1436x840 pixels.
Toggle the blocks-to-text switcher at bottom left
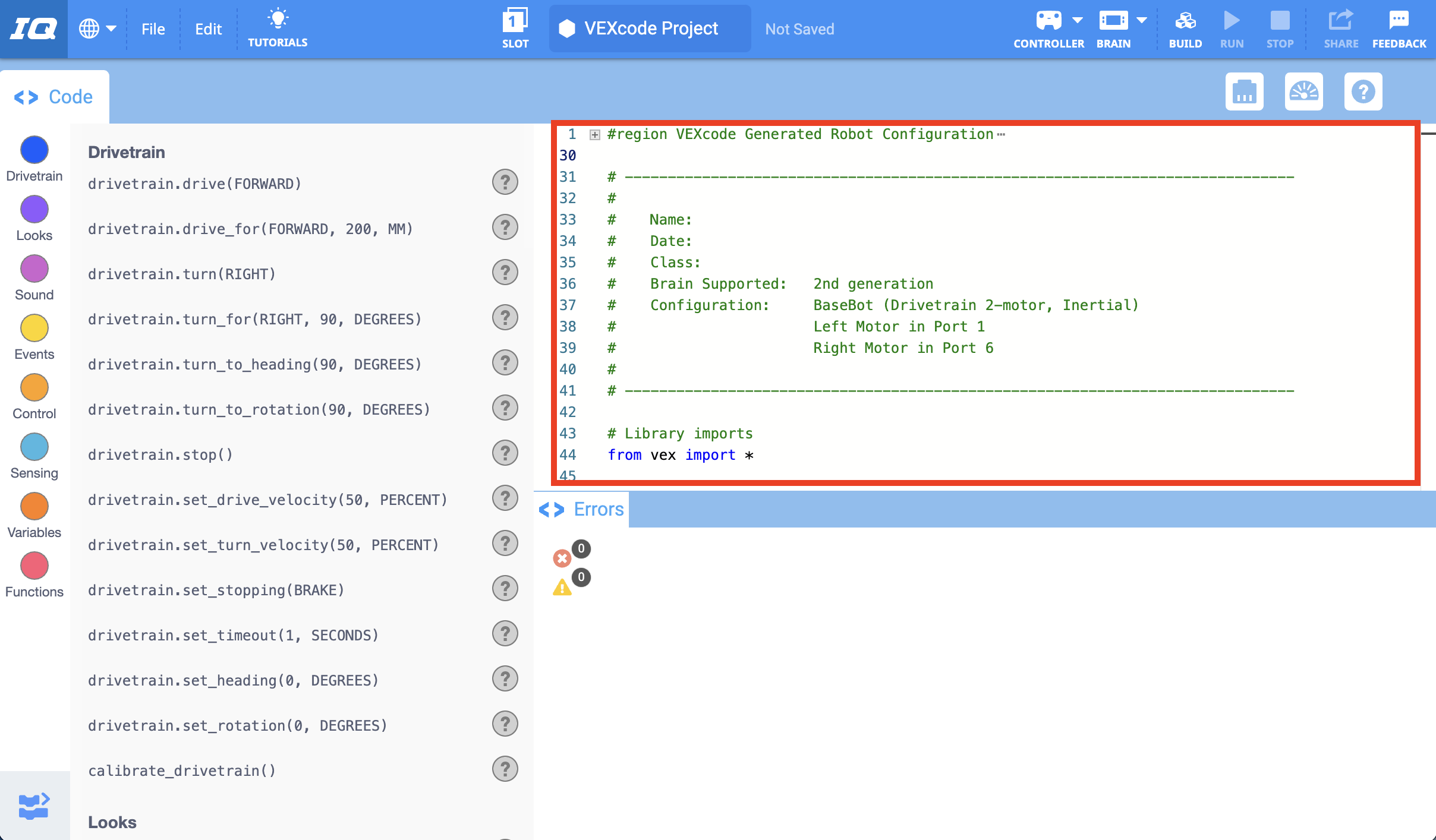(x=34, y=805)
